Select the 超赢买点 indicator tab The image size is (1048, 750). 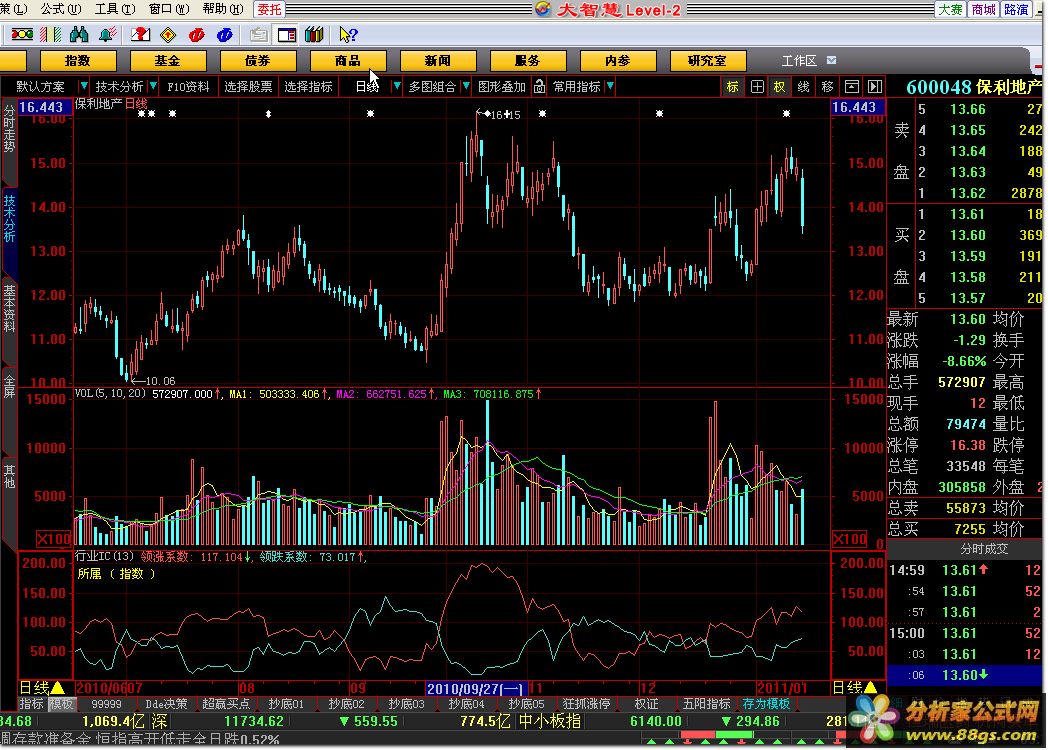tap(226, 704)
